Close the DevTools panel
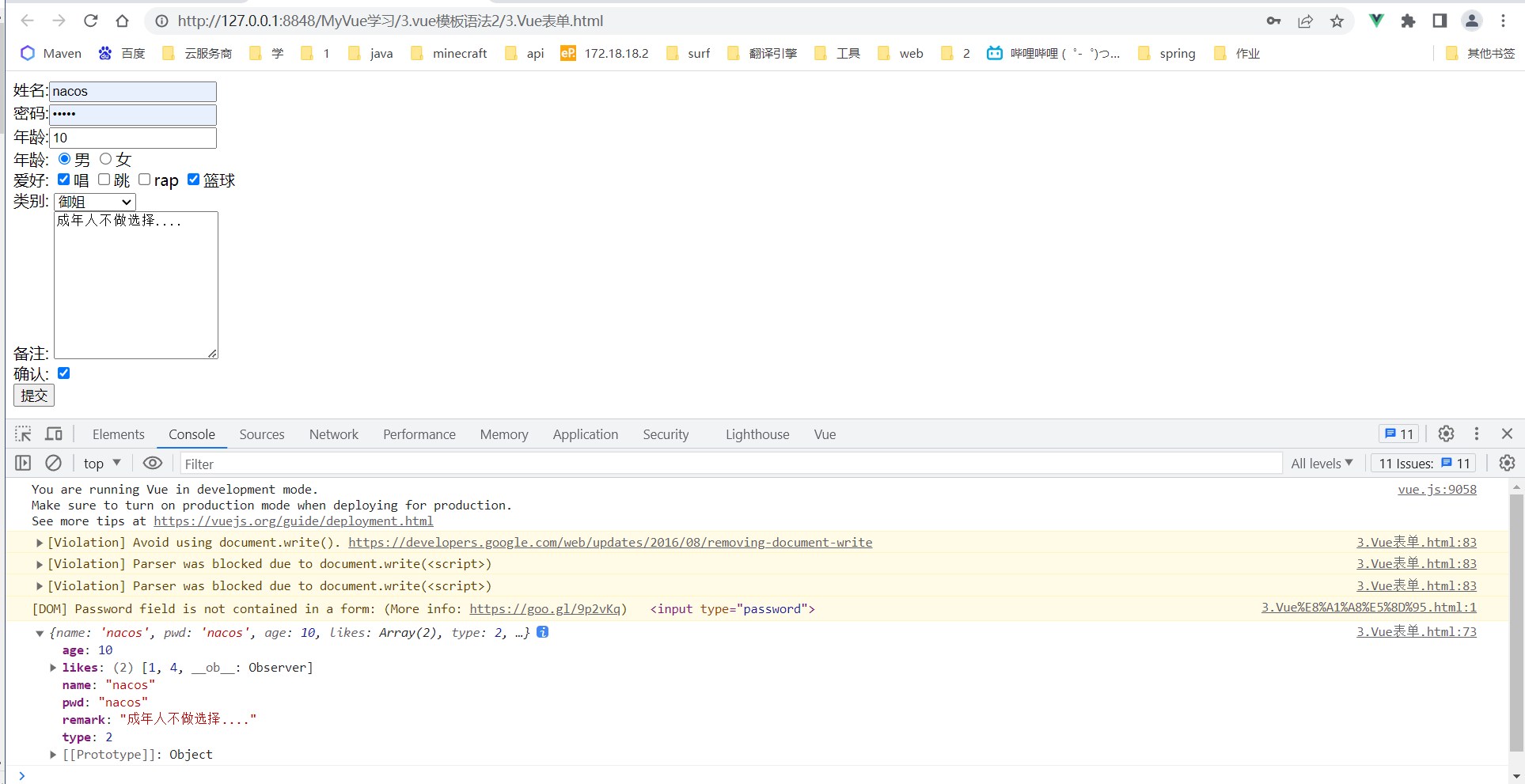The width and height of the screenshot is (1525, 784). (1507, 434)
